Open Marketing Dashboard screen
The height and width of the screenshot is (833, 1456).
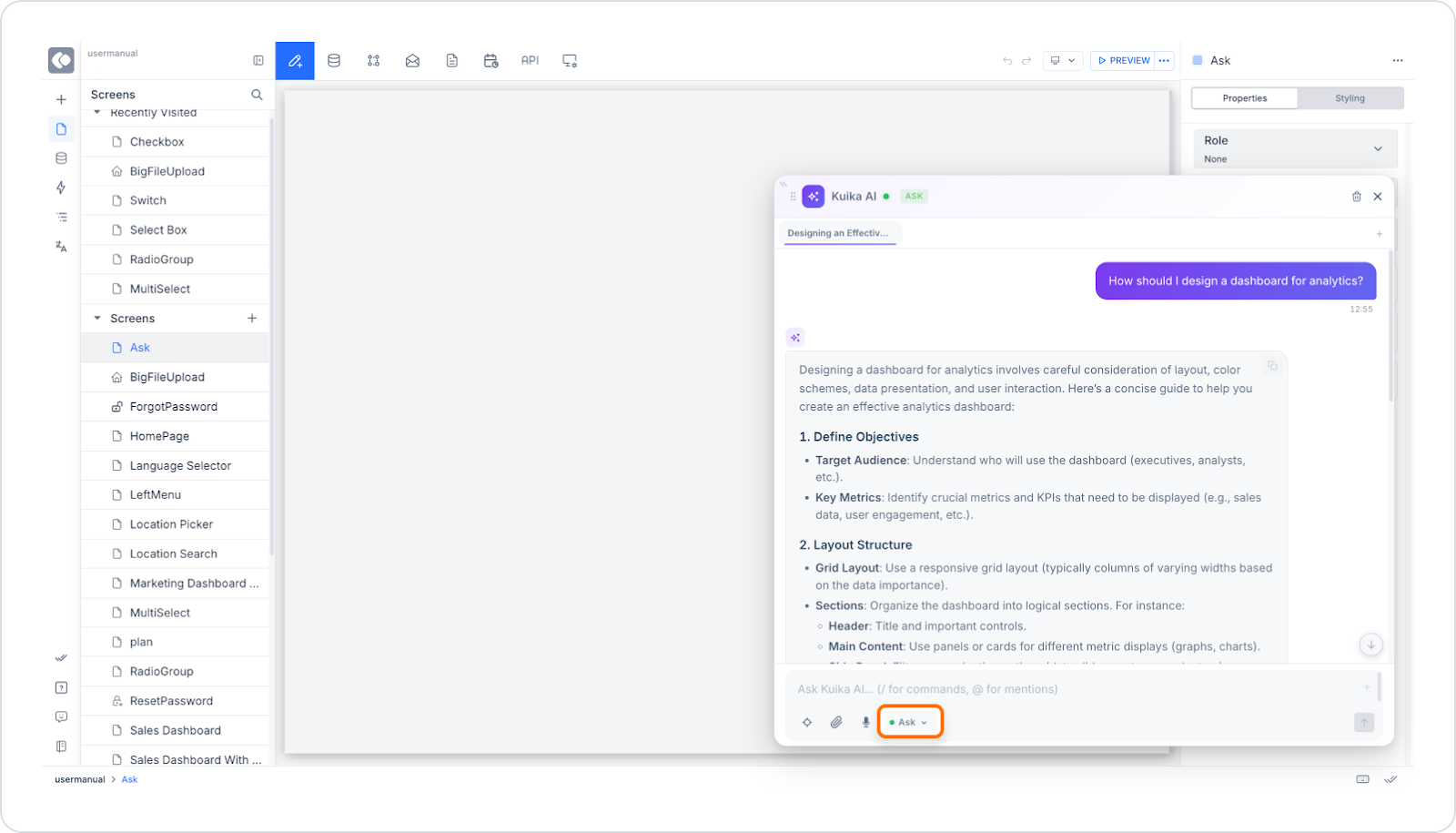(175, 584)
